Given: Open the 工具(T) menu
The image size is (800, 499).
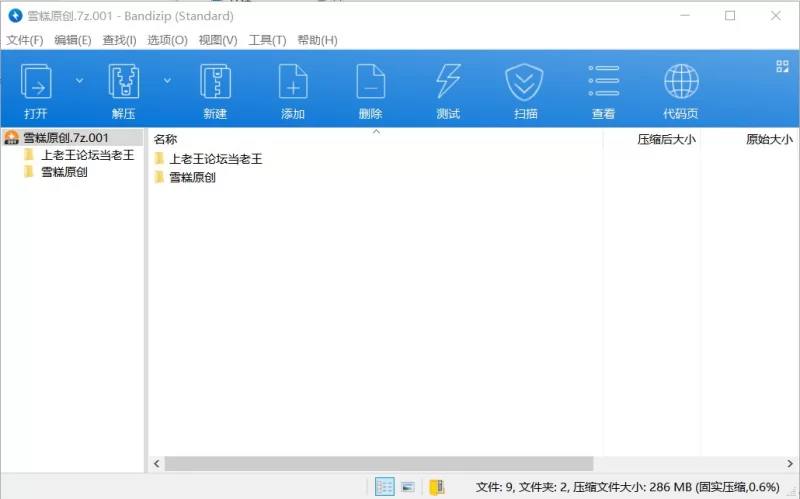Looking at the screenshot, I should pyautogui.click(x=267, y=40).
